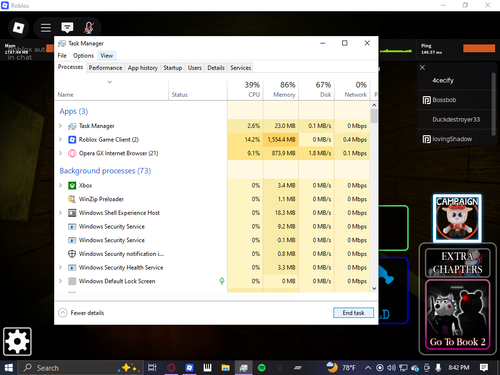500x375 pixels.
Task: Click the vertical scrollbar thumb in Task Manager
Action: point(374,116)
